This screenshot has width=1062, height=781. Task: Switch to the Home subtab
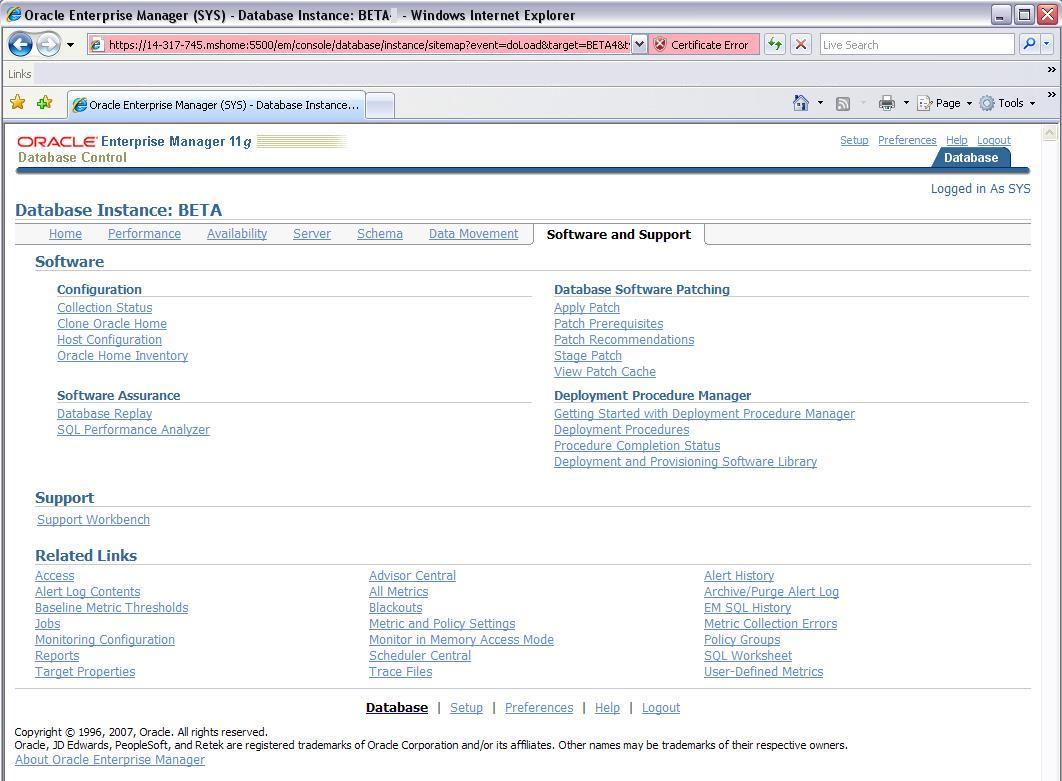(65, 234)
